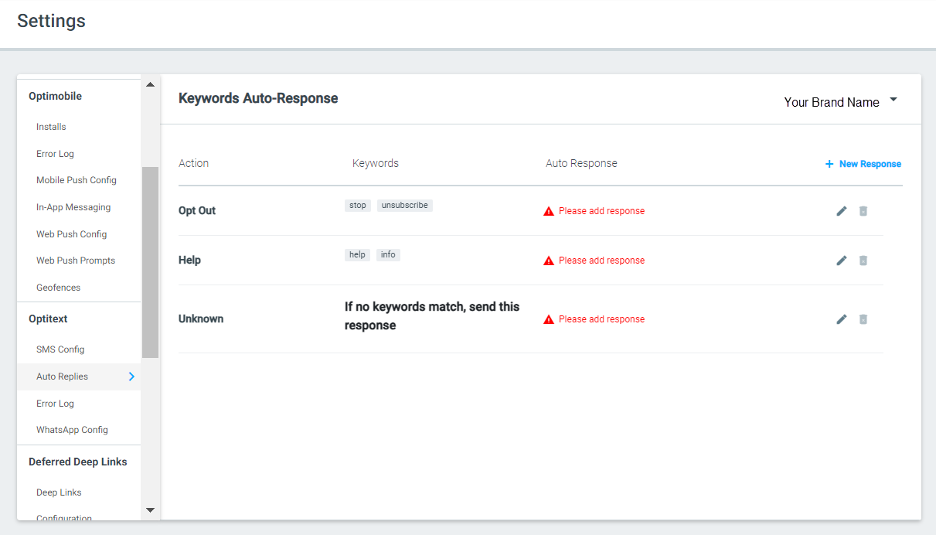Click the warning icon in Opt Out row
The height and width of the screenshot is (536, 936).
549,211
